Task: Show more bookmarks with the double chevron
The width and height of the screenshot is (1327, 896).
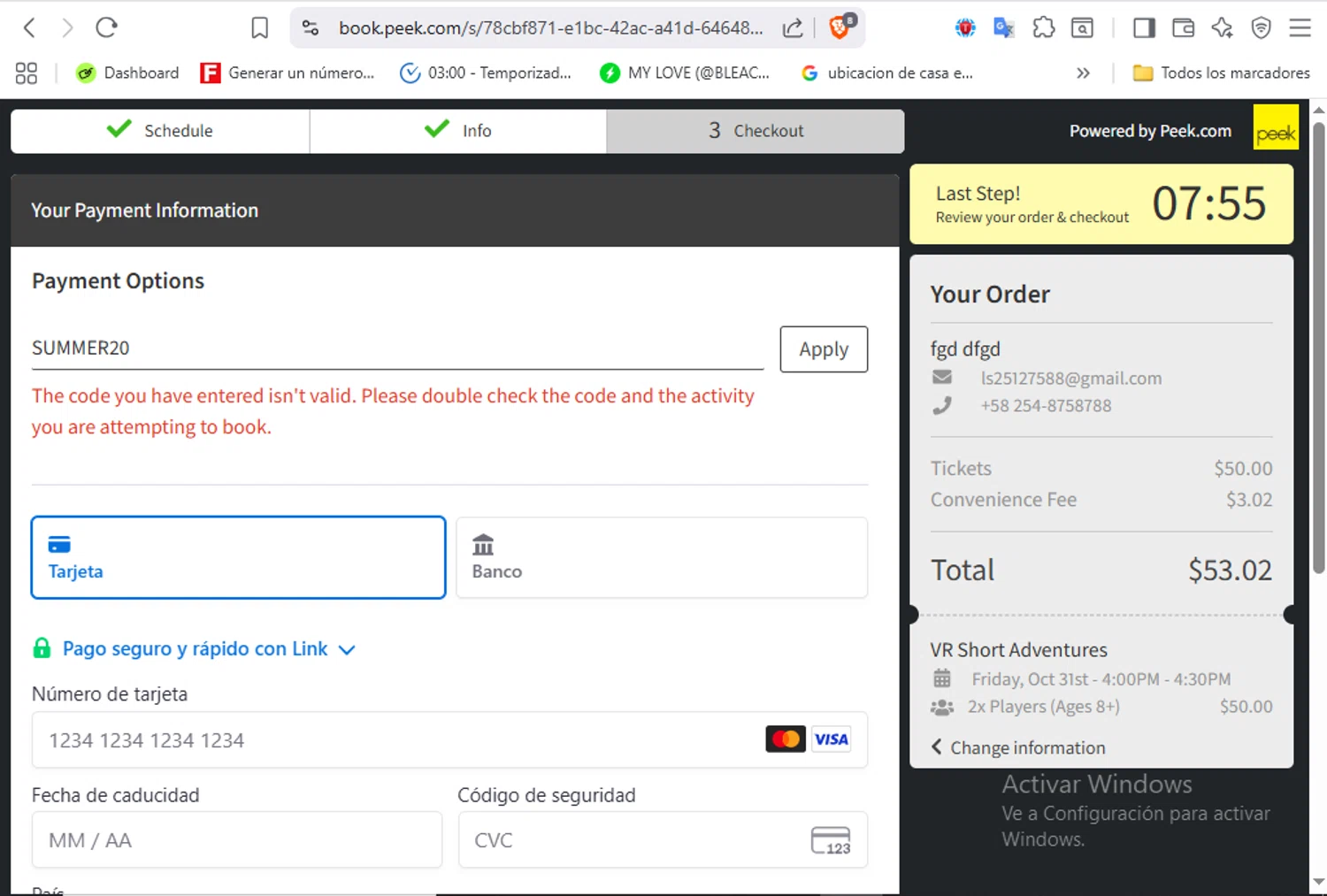Action: click(1083, 73)
